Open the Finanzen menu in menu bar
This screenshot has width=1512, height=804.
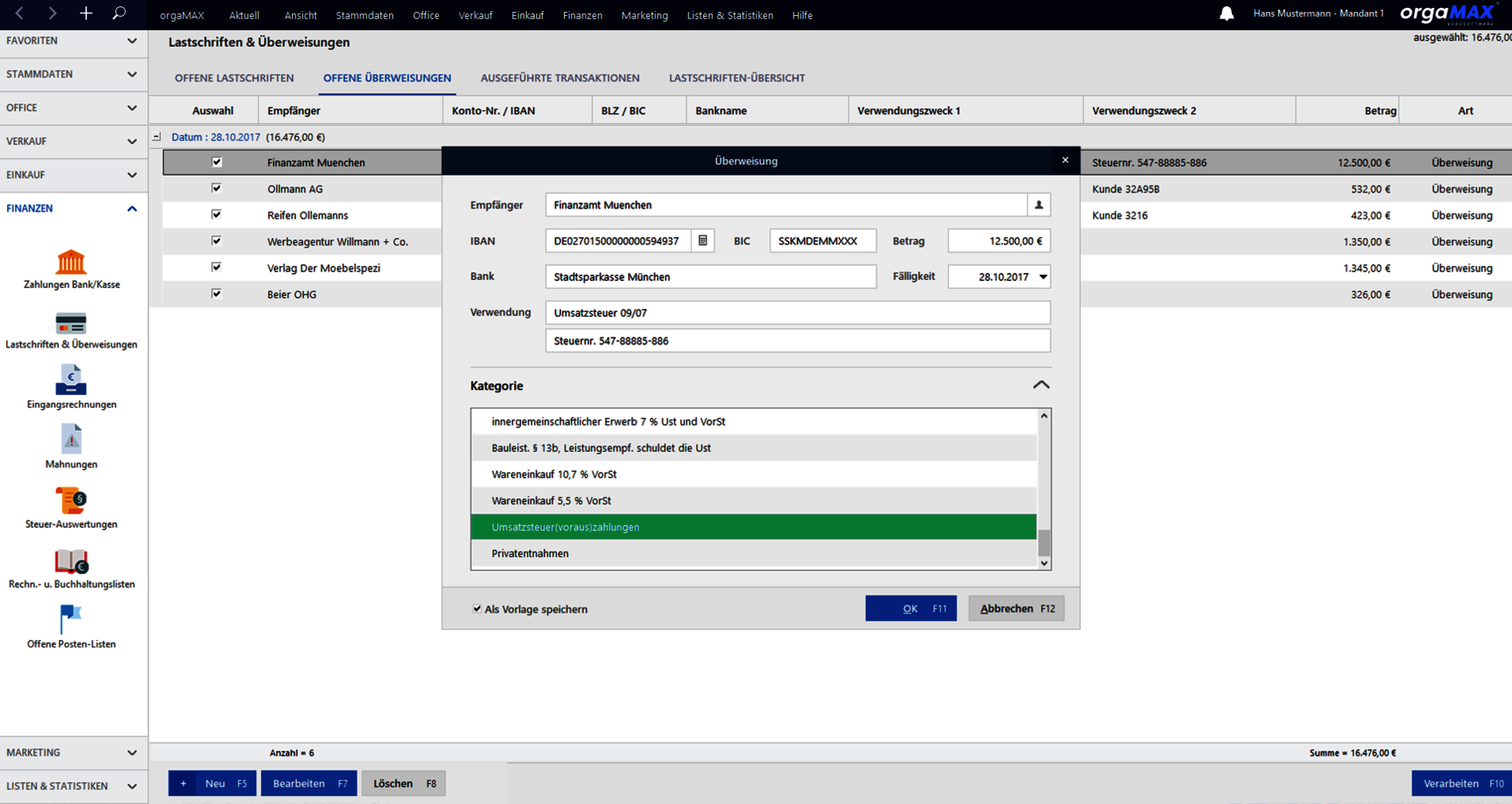583,15
